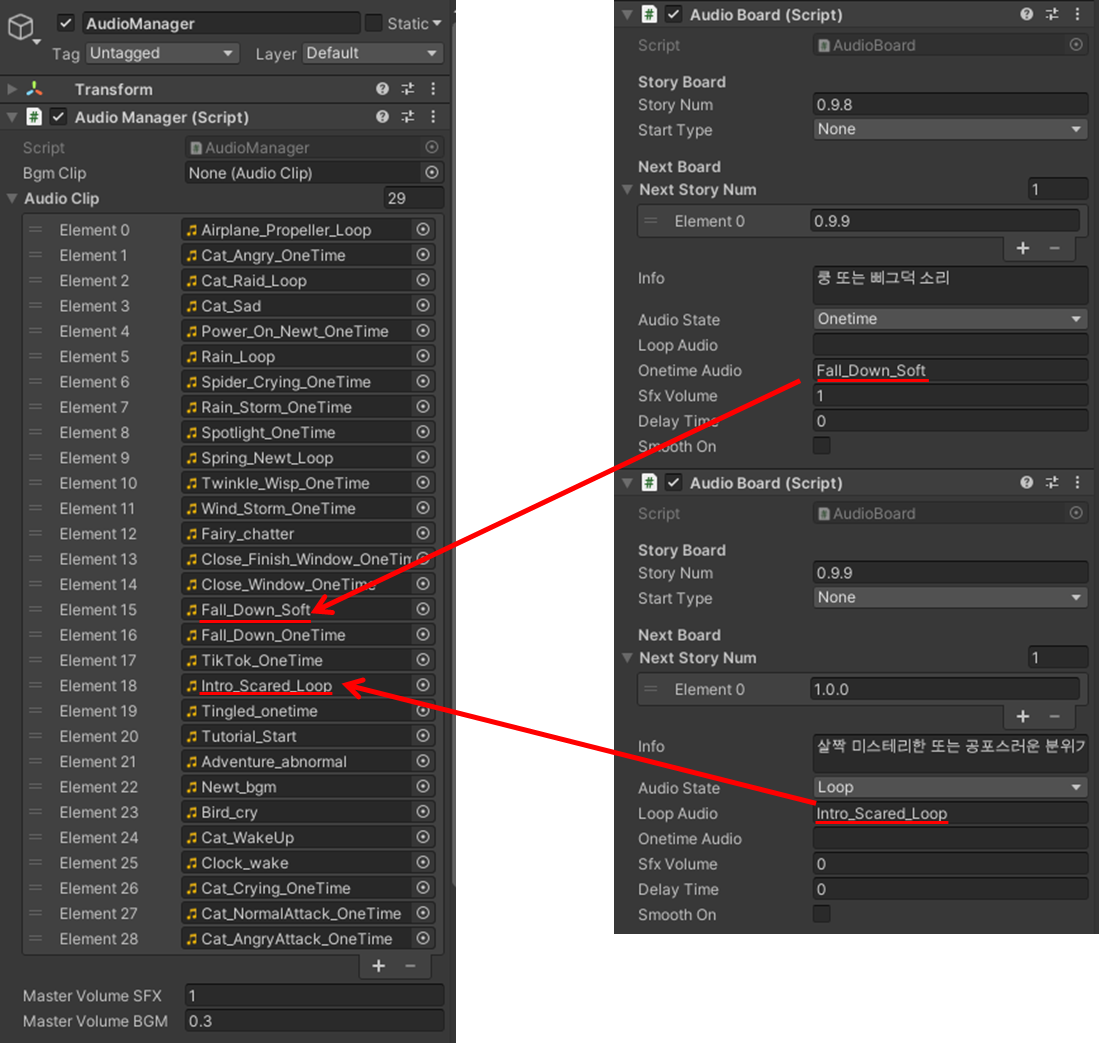Toggle AudioManager GameObject active checkbox

[x=66, y=23]
